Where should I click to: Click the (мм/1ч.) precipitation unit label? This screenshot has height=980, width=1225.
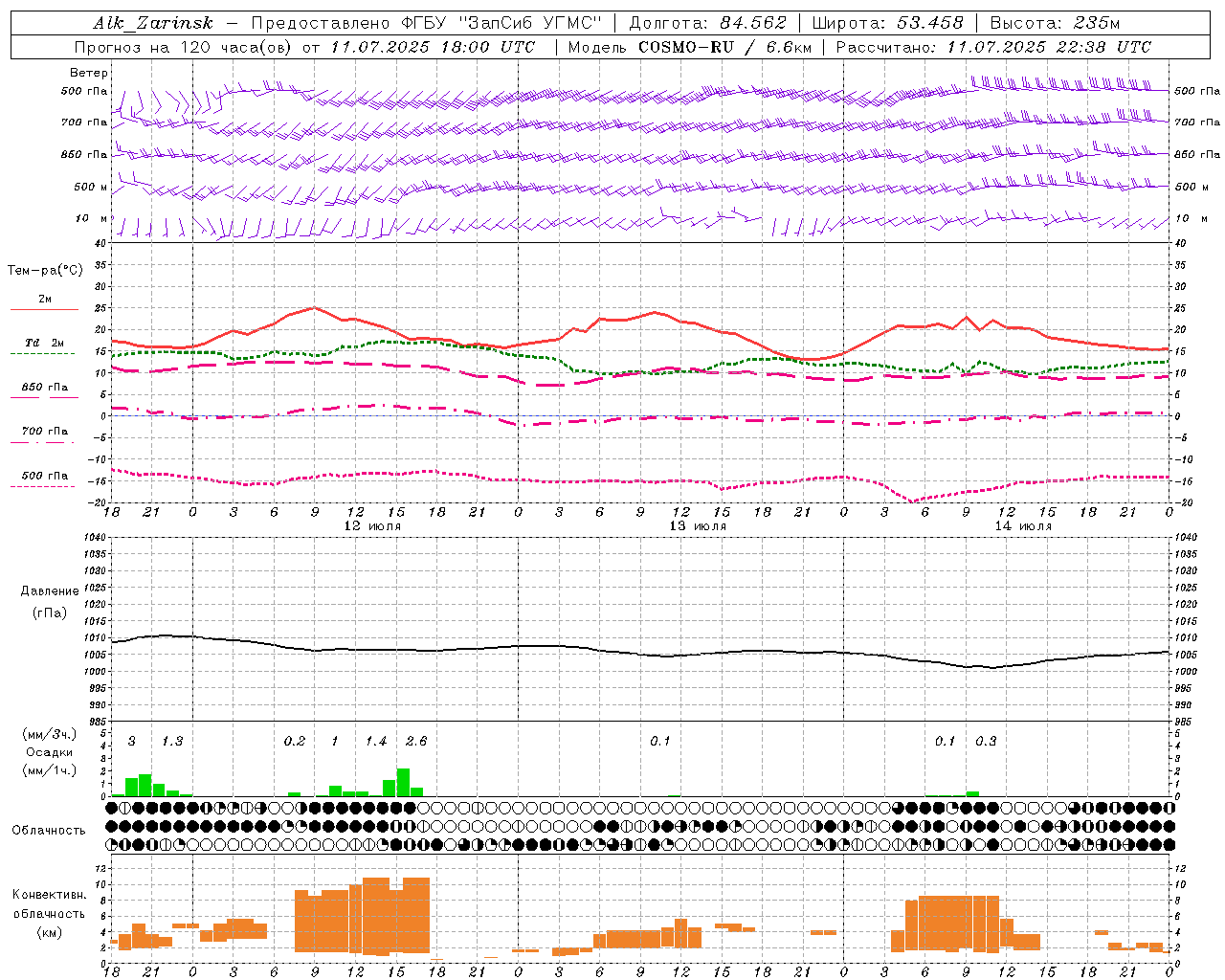pos(50,770)
